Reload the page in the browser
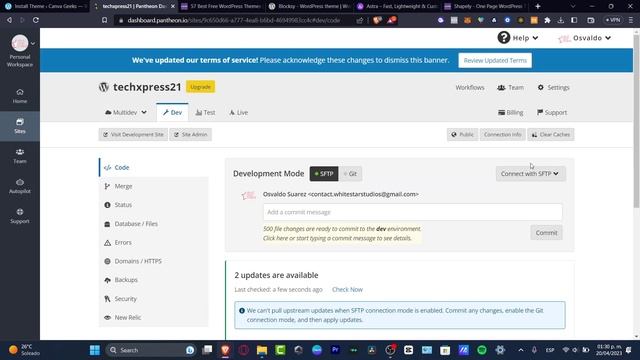This screenshot has width=640, height=360. pos(36,20)
